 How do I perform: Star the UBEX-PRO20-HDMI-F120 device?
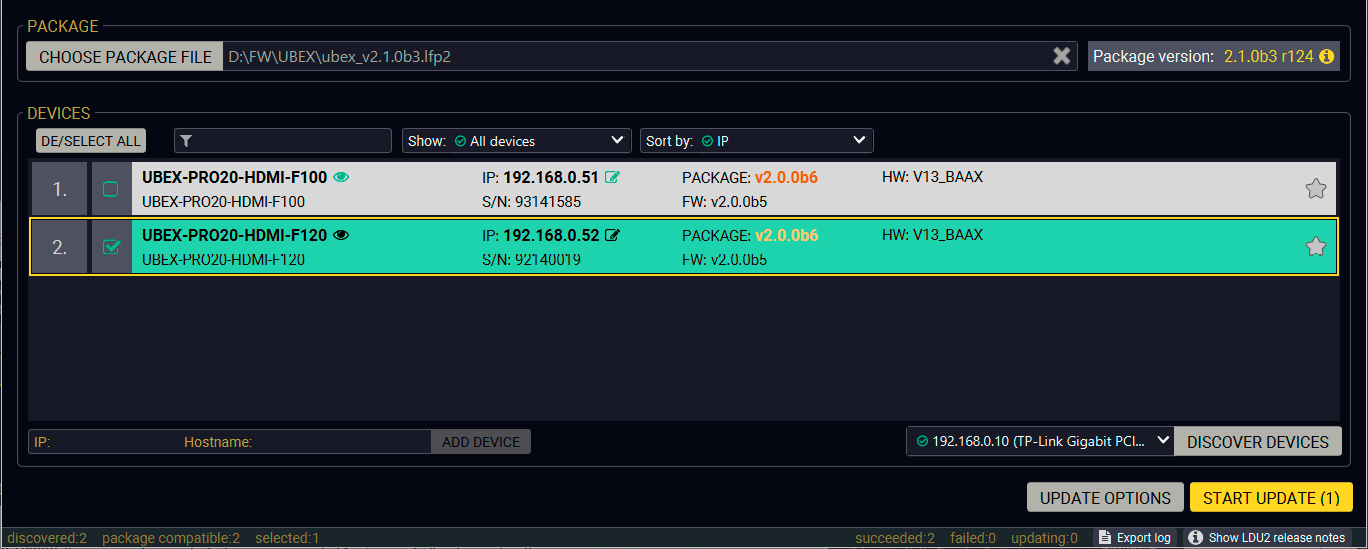click(1316, 247)
